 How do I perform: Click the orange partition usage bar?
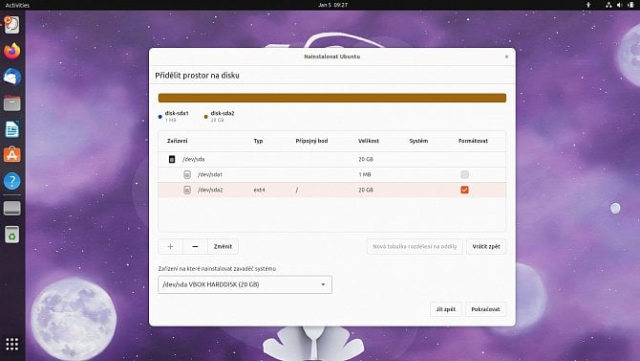pos(332,98)
